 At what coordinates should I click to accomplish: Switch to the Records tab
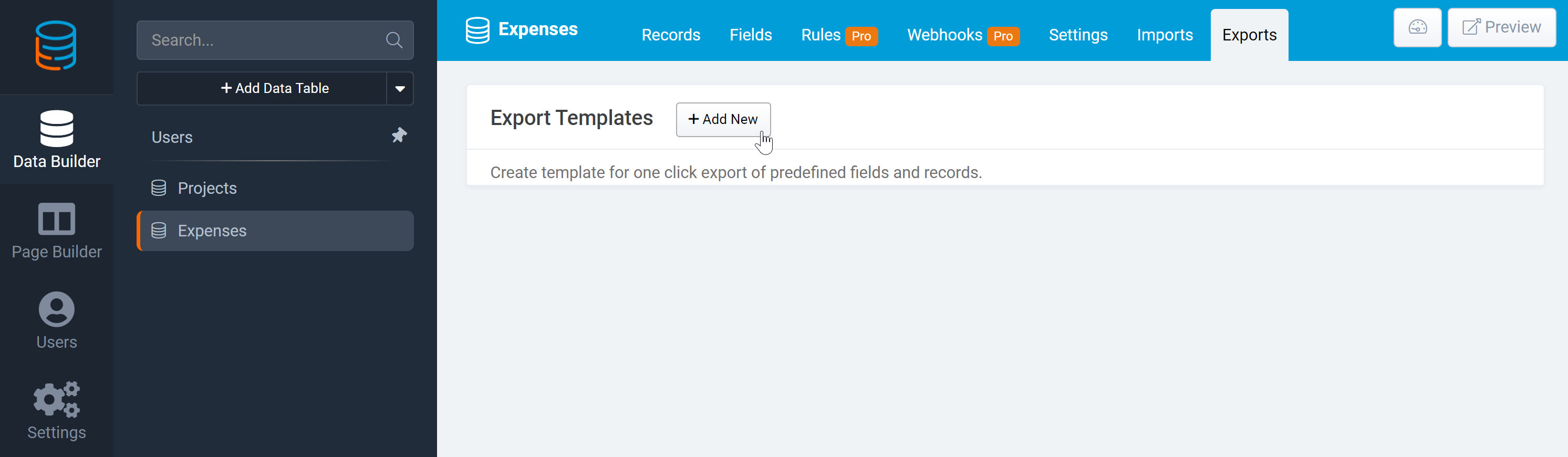tap(671, 35)
